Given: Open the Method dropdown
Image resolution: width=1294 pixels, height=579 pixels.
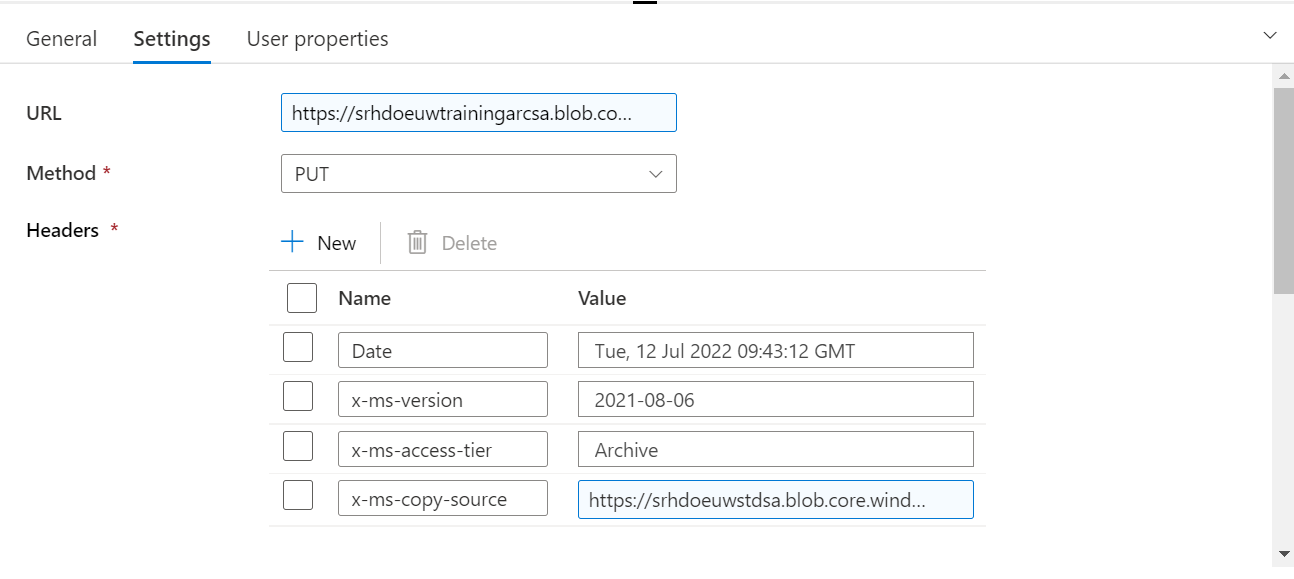Looking at the screenshot, I should click(x=657, y=173).
